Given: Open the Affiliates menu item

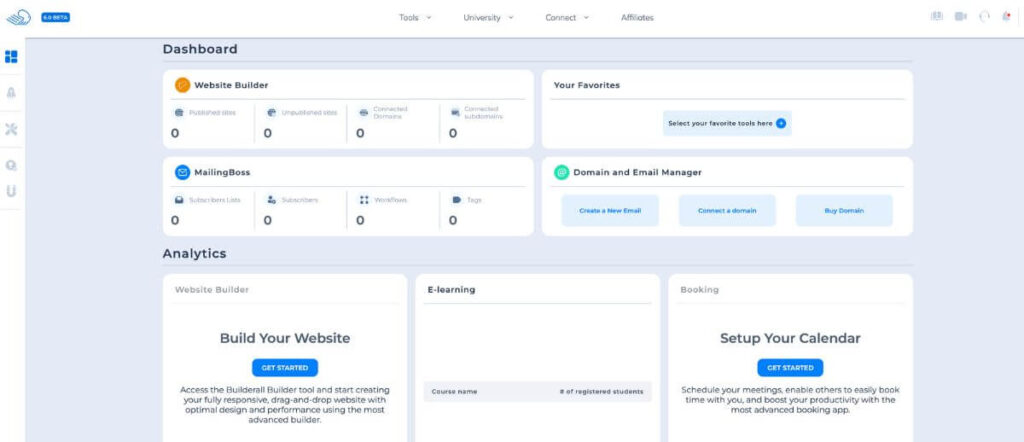Looking at the screenshot, I should click(637, 18).
